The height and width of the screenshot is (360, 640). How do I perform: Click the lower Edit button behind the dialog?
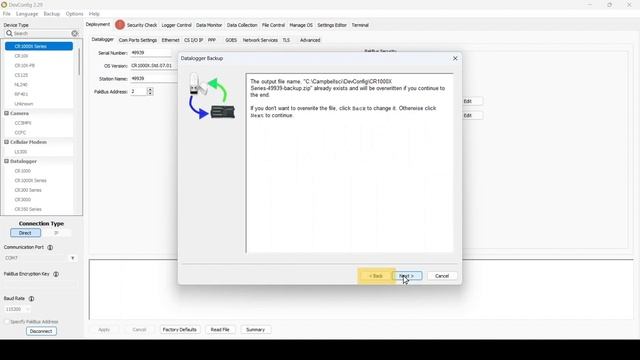[x=472, y=116]
